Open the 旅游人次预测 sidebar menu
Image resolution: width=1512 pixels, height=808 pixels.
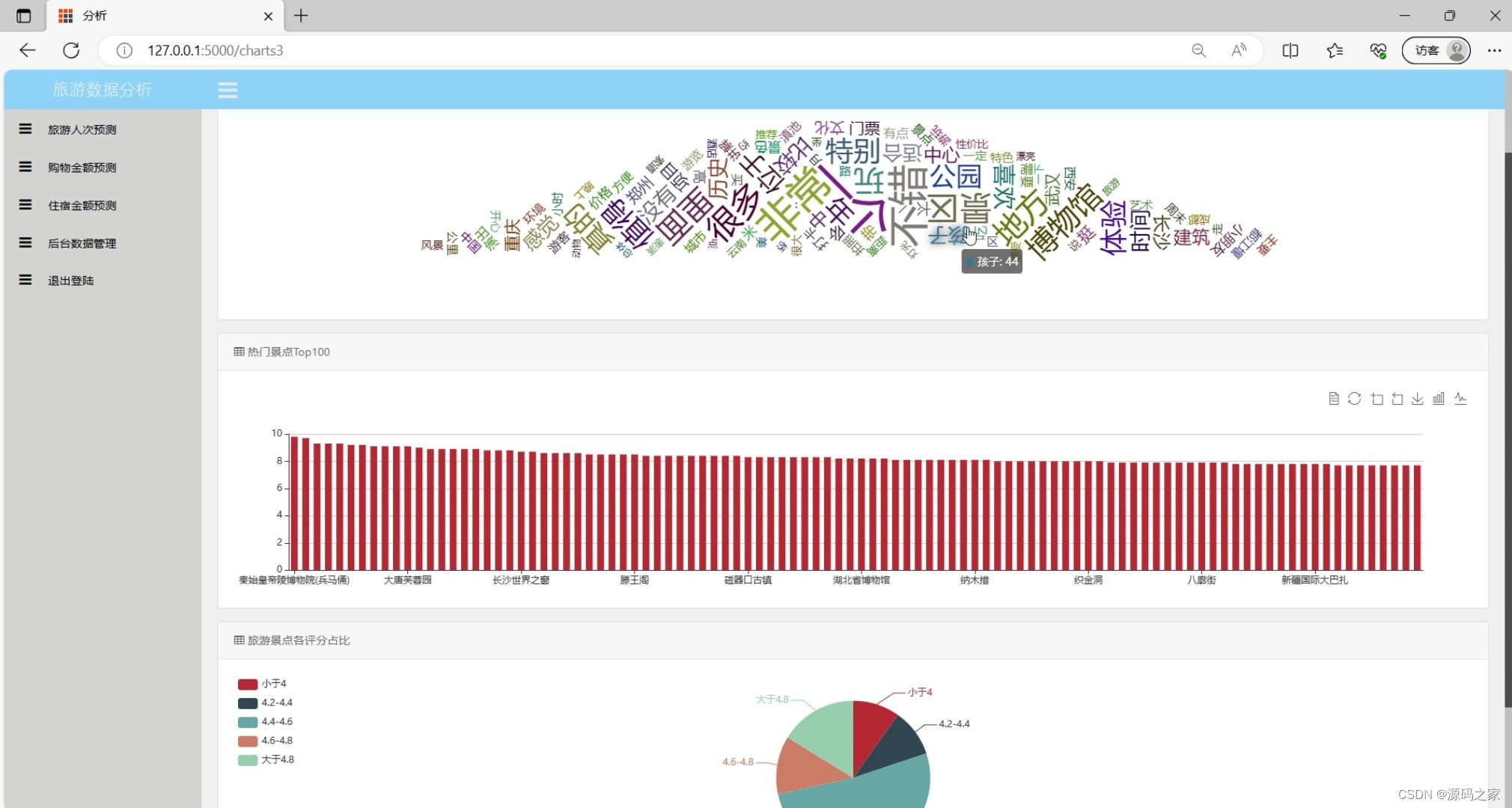[x=82, y=129]
